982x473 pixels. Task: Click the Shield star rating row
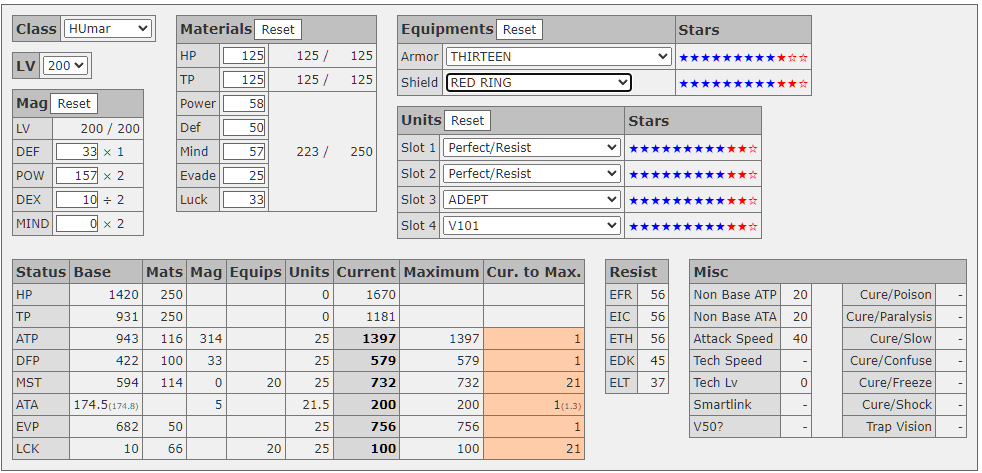pos(743,83)
